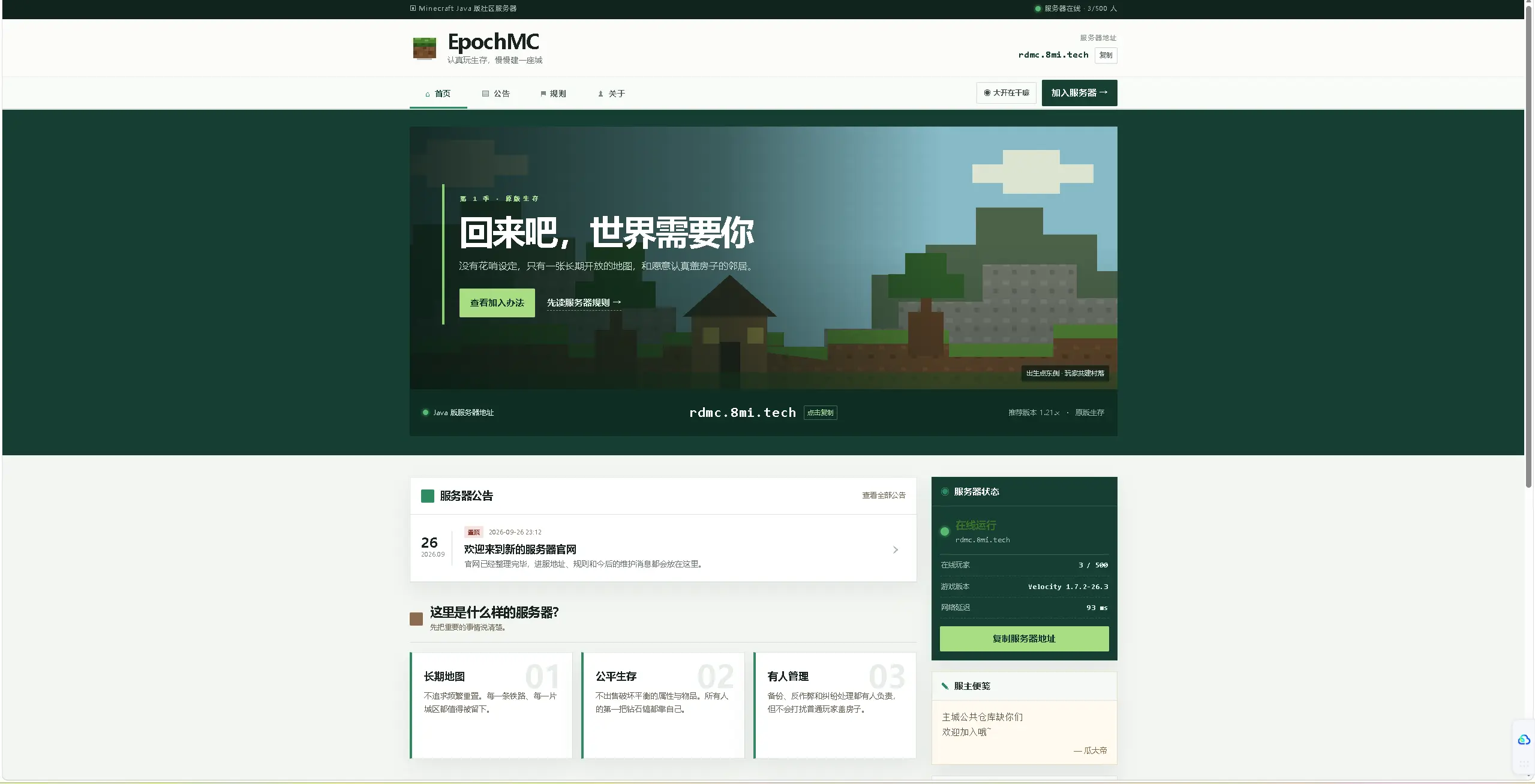Image resolution: width=1535 pixels, height=784 pixels.
Task: Click the 复制 button next to rdmc.8mi.tech in header
Action: tap(1106, 55)
